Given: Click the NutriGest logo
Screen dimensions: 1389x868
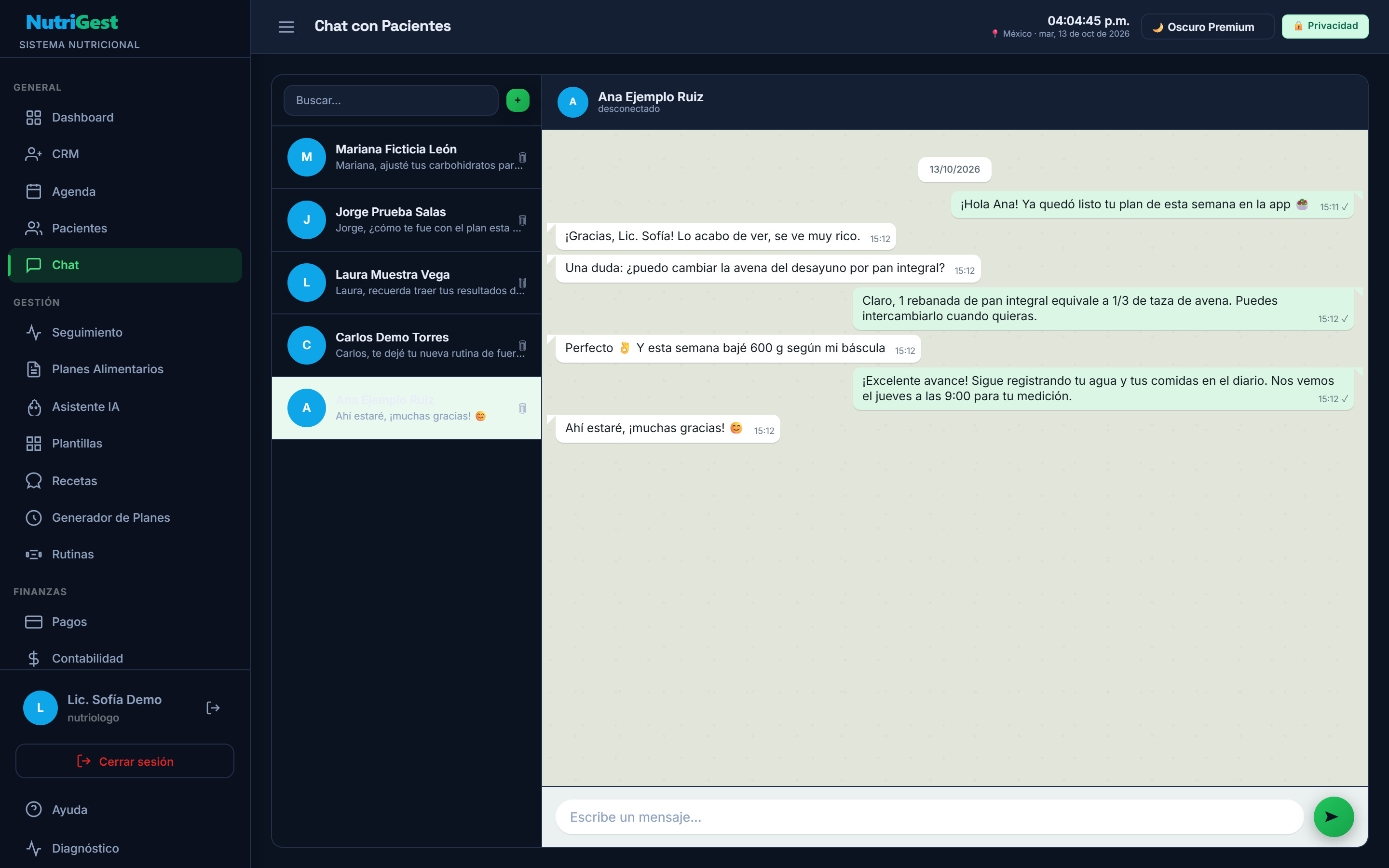Looking at the screenshot, I should pos(72,22).
